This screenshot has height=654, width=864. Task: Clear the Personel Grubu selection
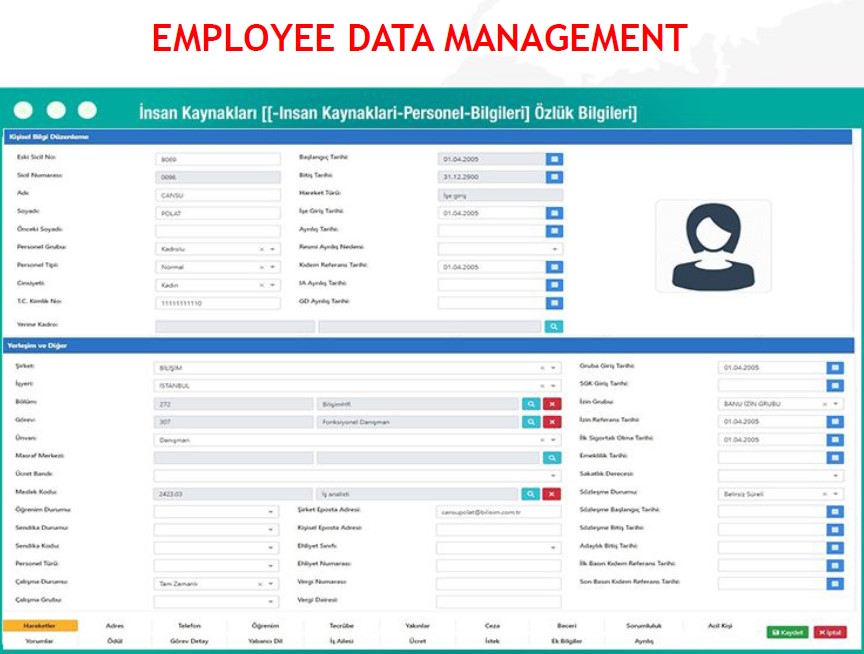pos(261,250)
